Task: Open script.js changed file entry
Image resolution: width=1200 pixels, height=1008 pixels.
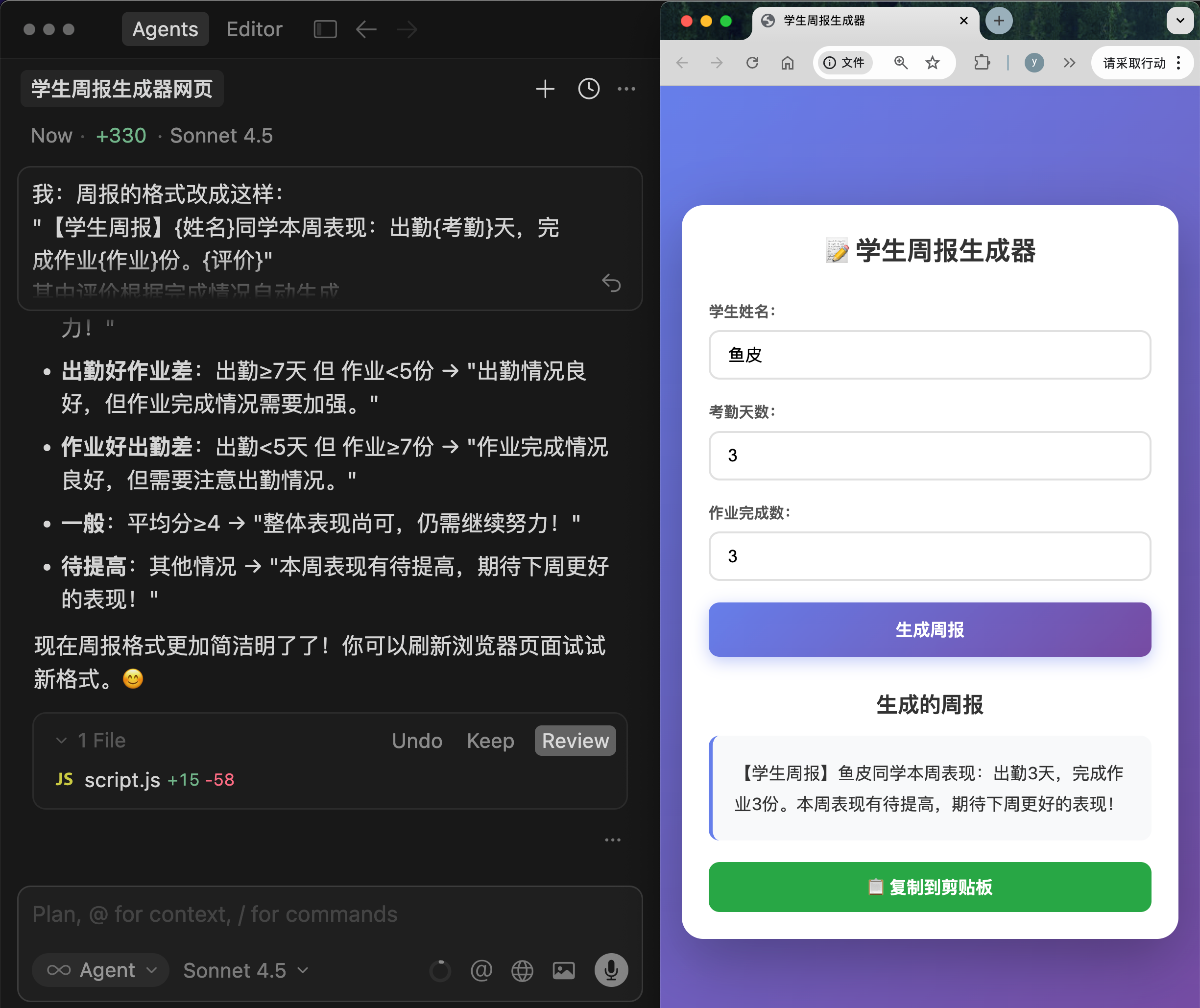Action: click(122, 780)
